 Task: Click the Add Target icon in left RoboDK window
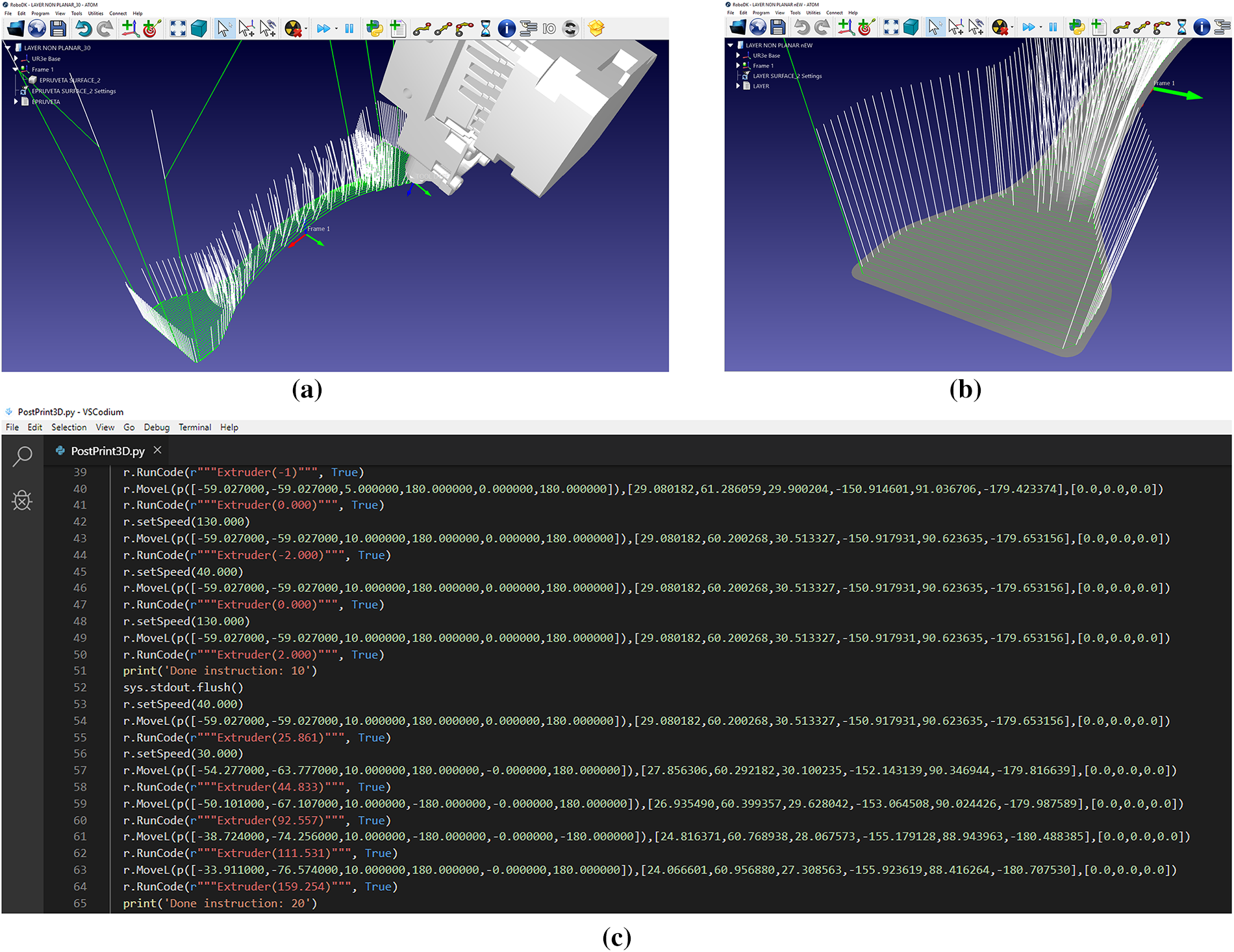[151, 29]
